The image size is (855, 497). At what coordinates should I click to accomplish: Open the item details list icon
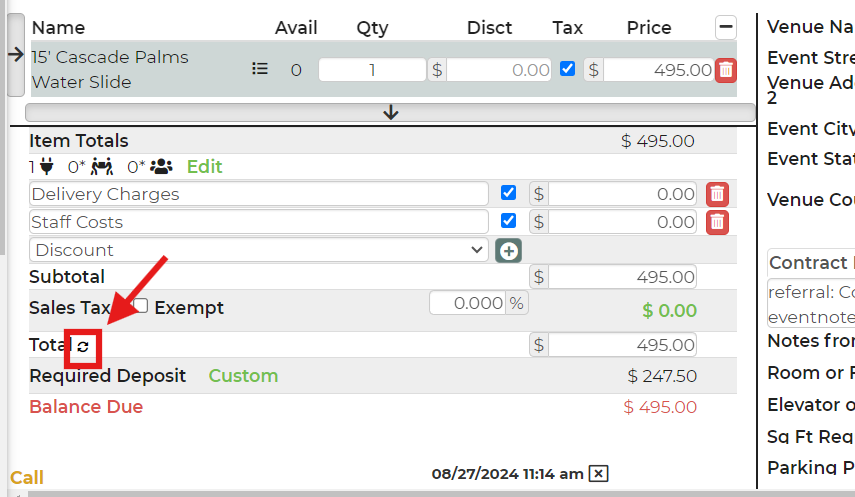[260, 69]
